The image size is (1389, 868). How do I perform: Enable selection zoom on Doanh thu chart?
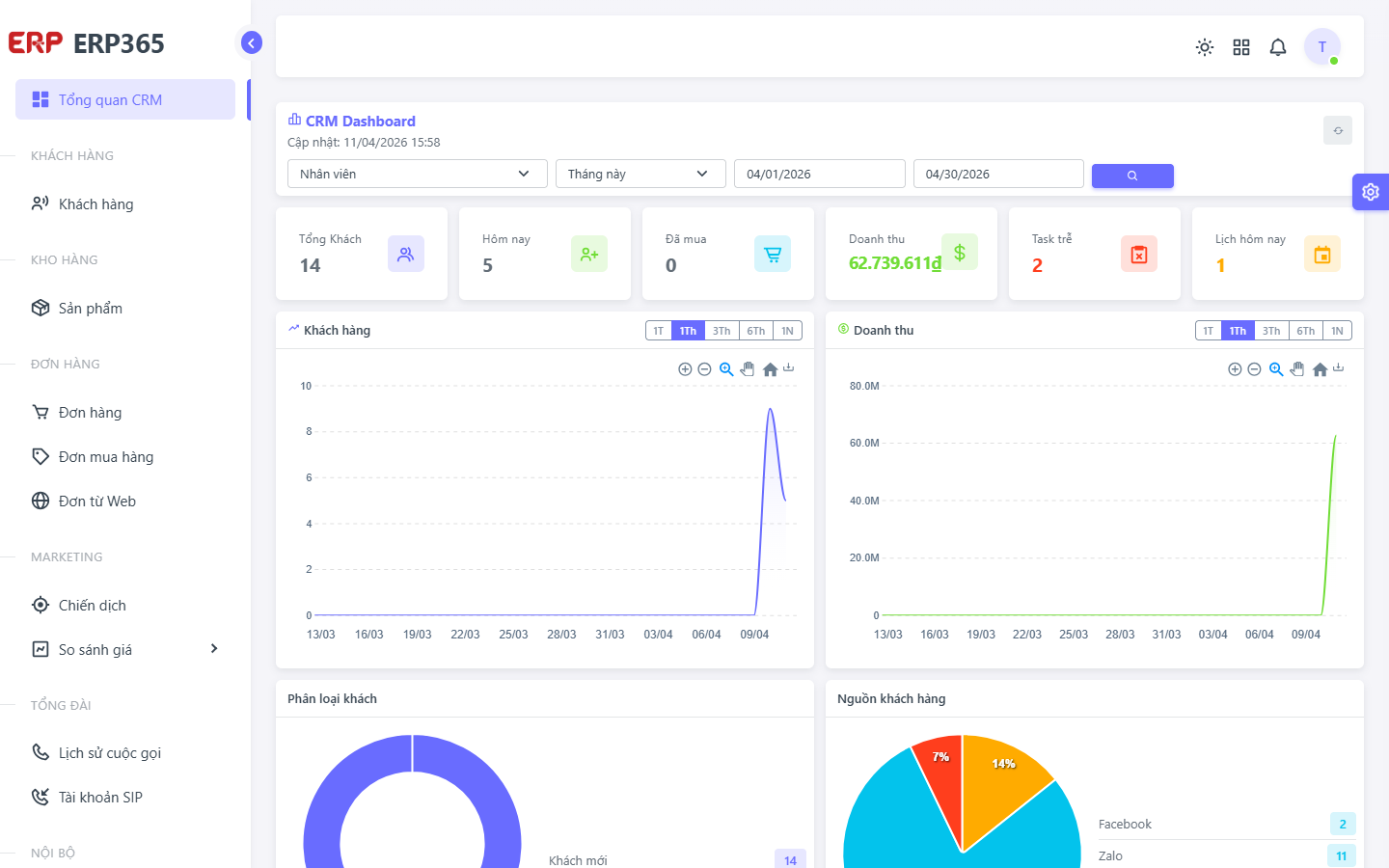tap(1276, 369)
